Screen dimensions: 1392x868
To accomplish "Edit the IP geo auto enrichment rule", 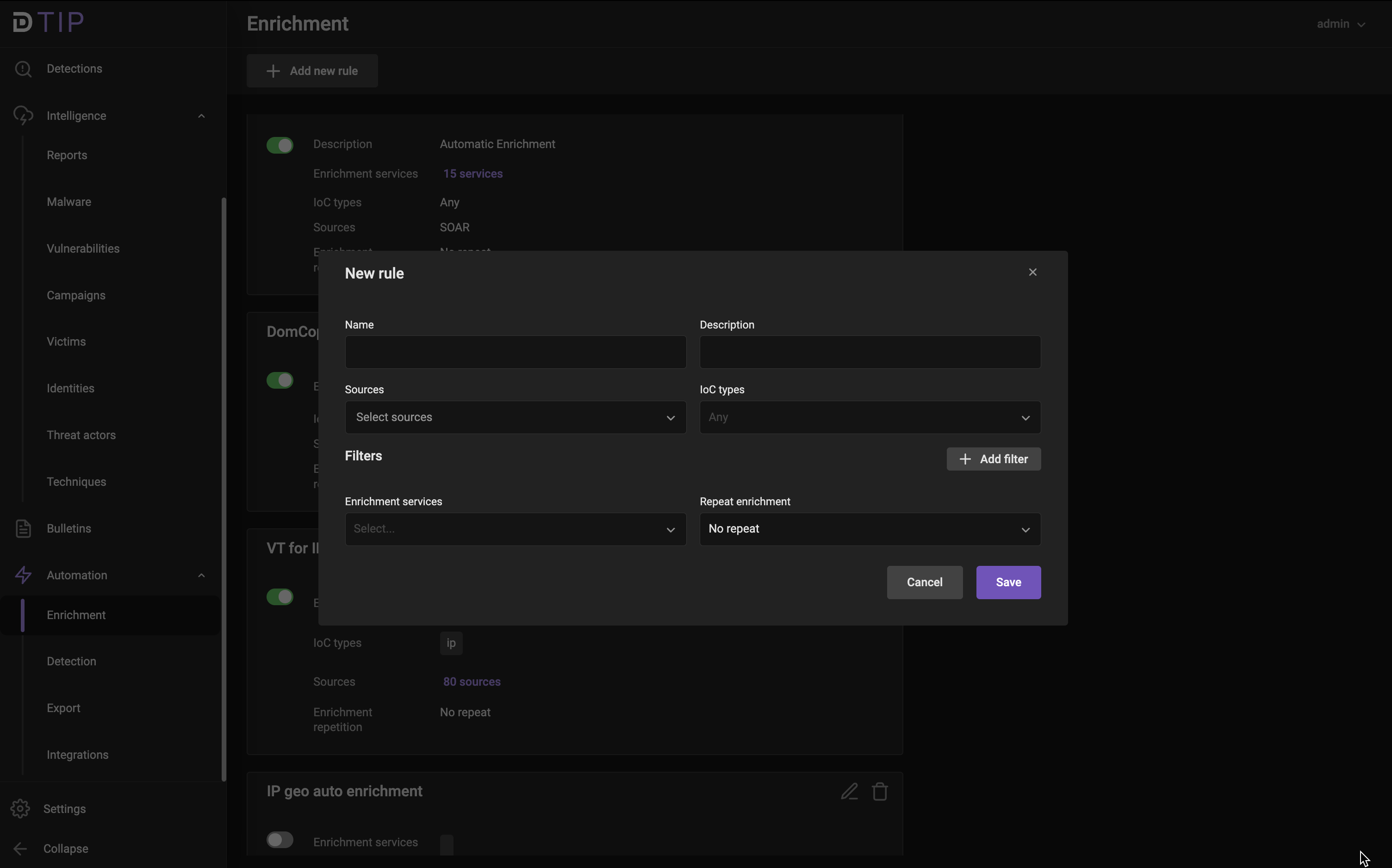I will 849,792.
